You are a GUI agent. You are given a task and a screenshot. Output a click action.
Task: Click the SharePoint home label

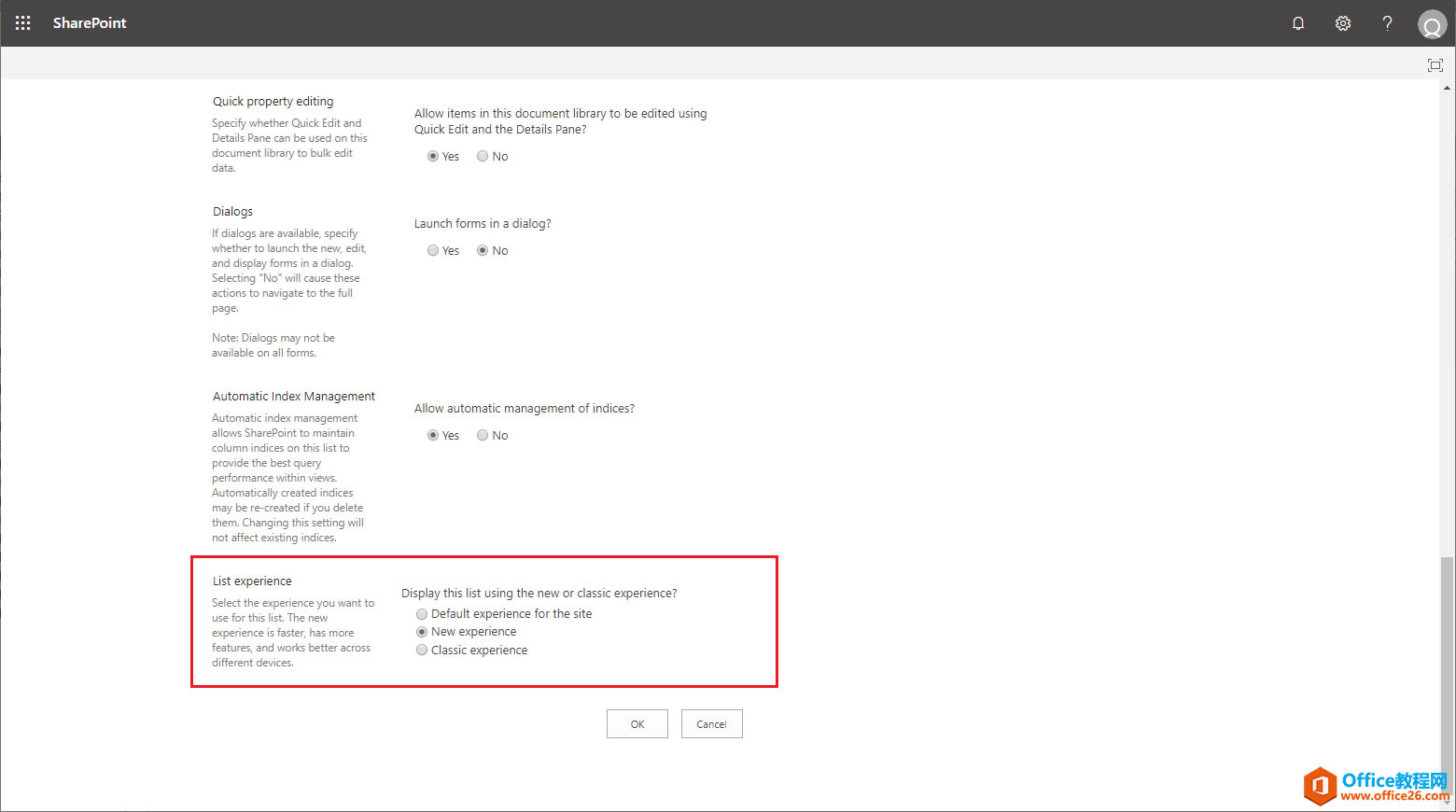[x=90, y=22]
